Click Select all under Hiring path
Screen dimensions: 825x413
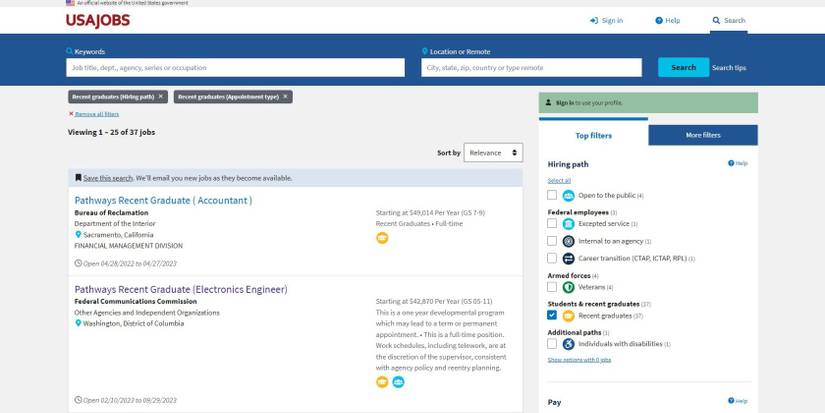pos(559,180)
